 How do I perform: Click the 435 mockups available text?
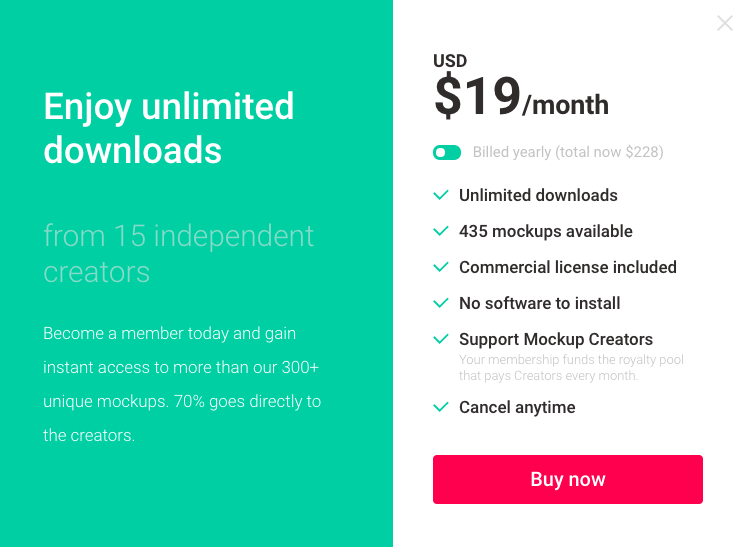pyautogui.click(x=546, y=231)
